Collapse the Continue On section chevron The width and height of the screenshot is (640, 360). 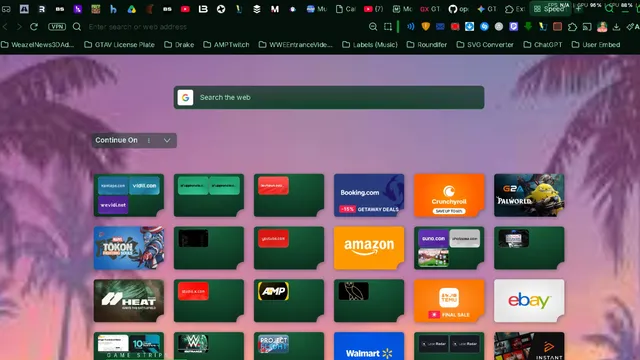click(x=167, y=140)
